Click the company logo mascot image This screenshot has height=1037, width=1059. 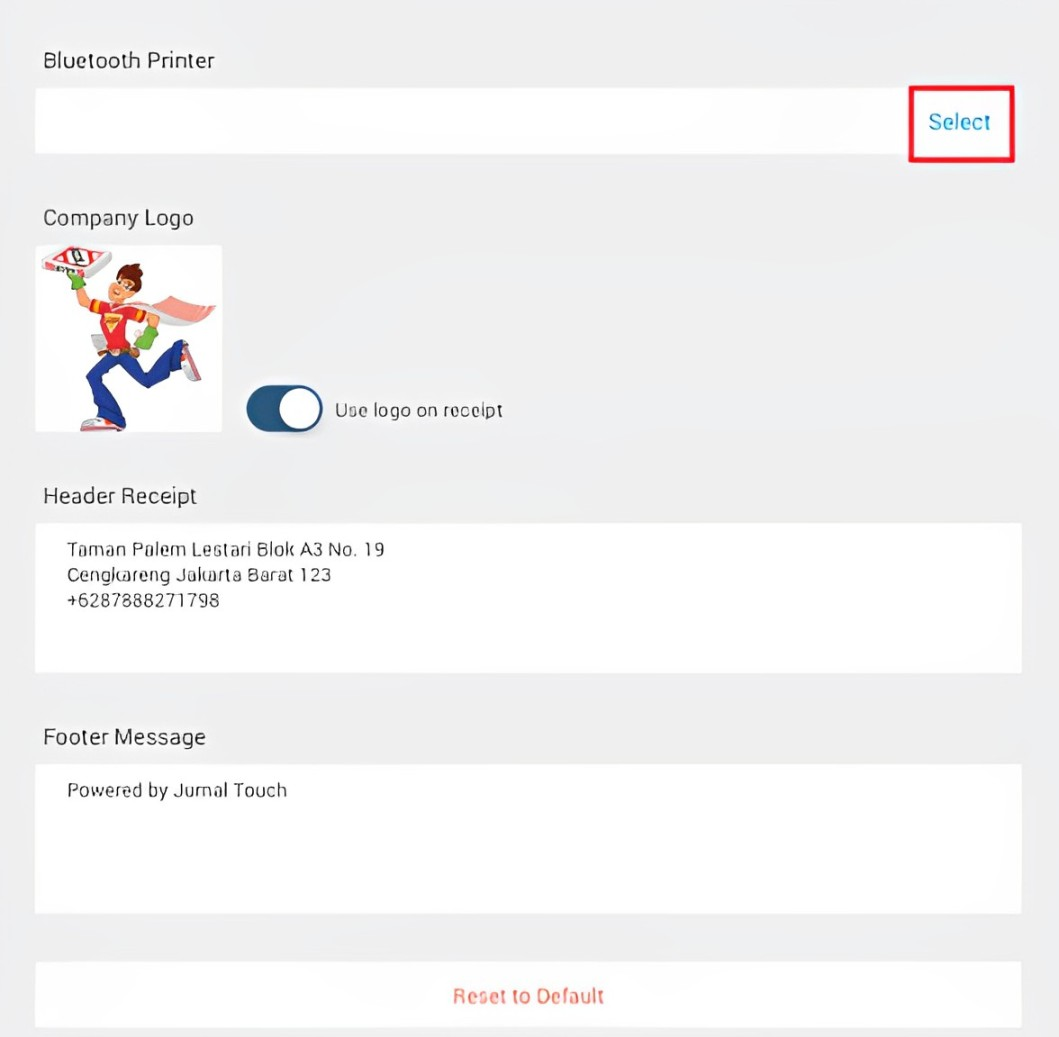click(128, 338)
